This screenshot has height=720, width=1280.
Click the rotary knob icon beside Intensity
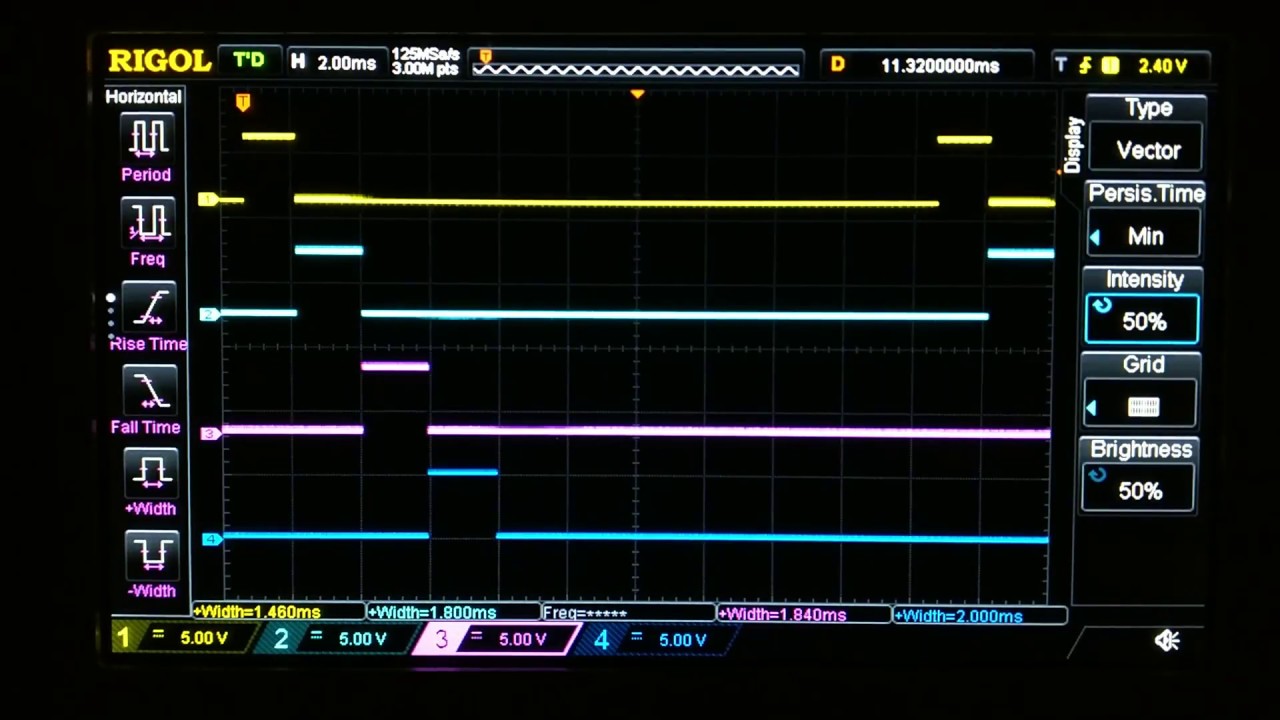coord(1102,306)
